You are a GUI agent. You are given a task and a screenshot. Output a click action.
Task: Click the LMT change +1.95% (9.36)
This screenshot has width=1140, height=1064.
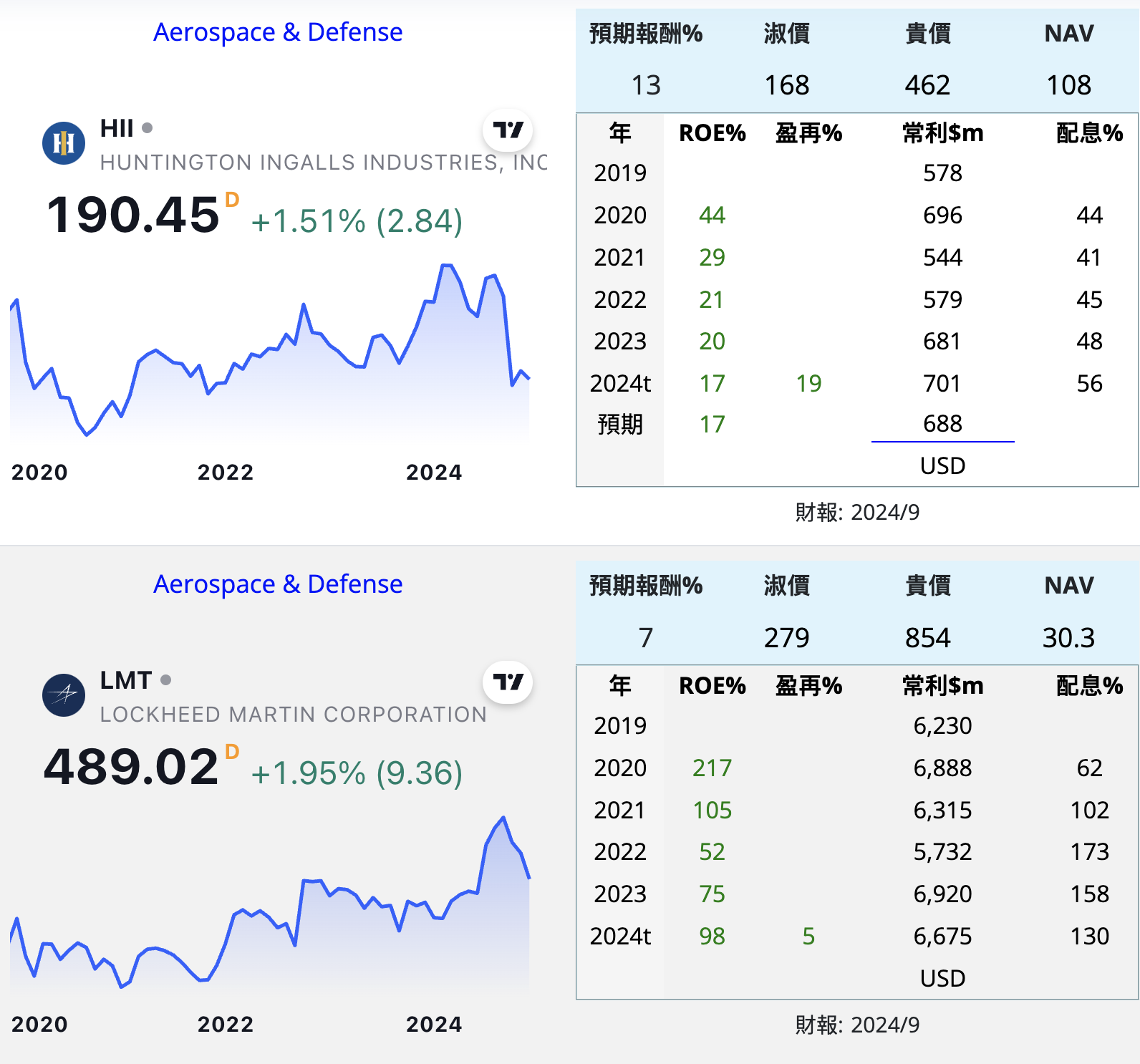click(x=357, y=773)
